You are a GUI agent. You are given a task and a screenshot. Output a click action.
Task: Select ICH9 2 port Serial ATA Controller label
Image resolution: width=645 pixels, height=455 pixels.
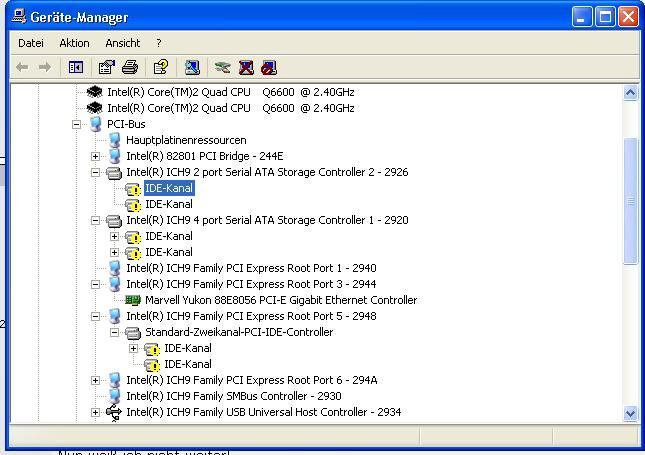click(x=267, y=172)
